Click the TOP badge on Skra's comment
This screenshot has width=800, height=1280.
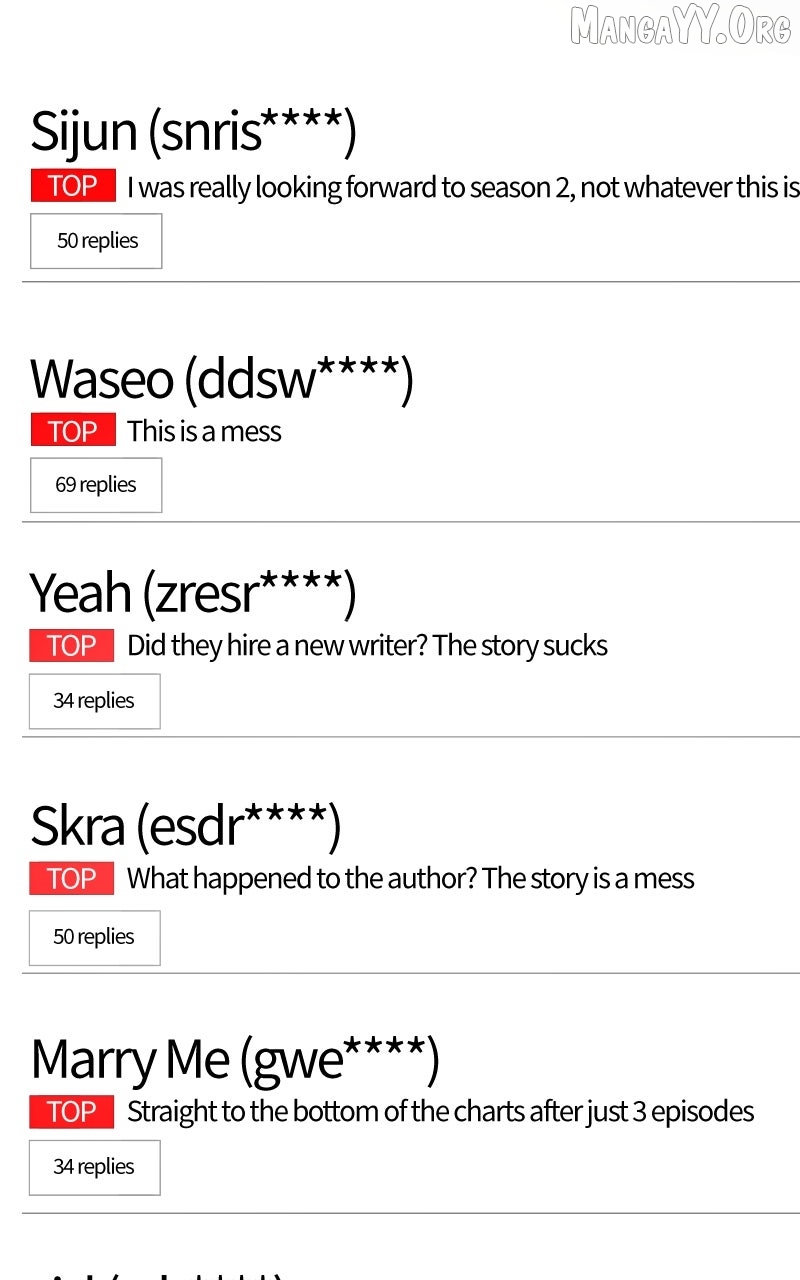[x=72, y=879]
